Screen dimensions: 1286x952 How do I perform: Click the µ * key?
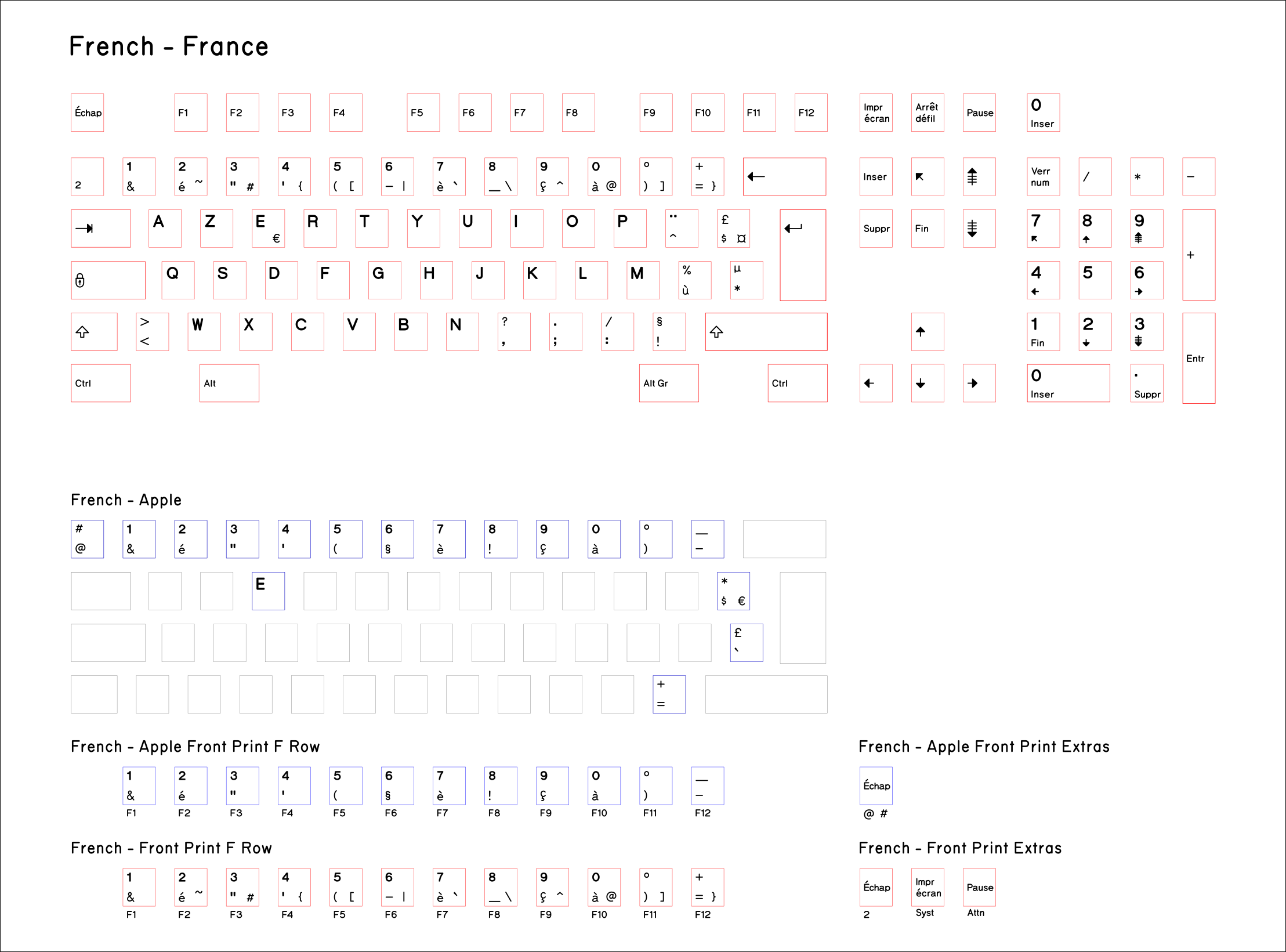[x=747, y=280]
